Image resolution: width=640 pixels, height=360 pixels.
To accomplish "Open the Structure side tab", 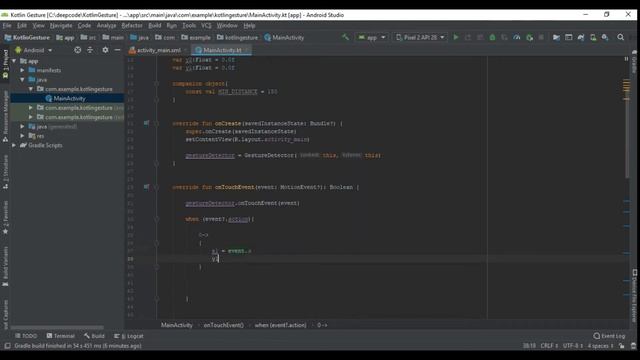I will click(5, 172).
